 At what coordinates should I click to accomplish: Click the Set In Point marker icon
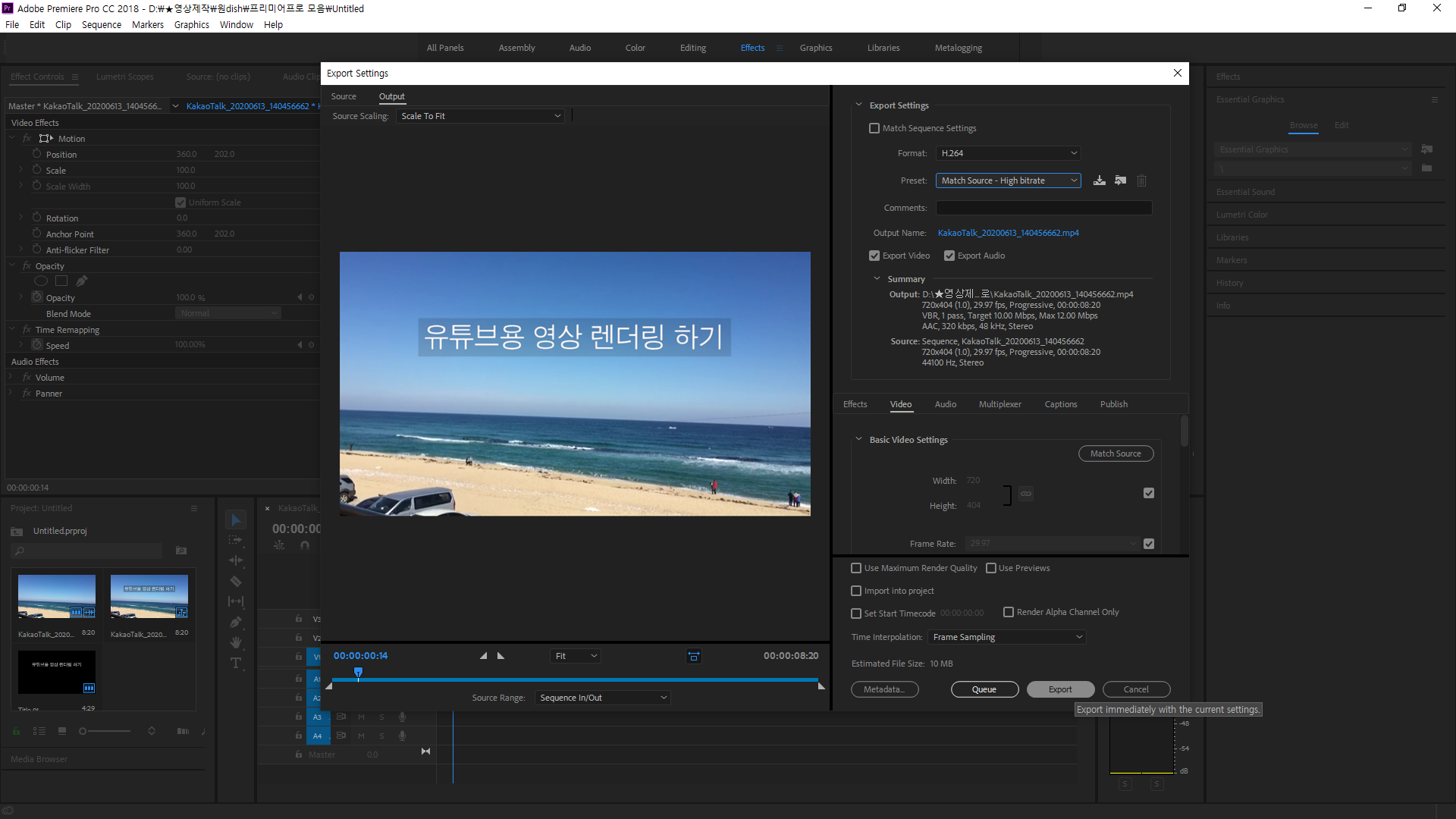point(483,656)
